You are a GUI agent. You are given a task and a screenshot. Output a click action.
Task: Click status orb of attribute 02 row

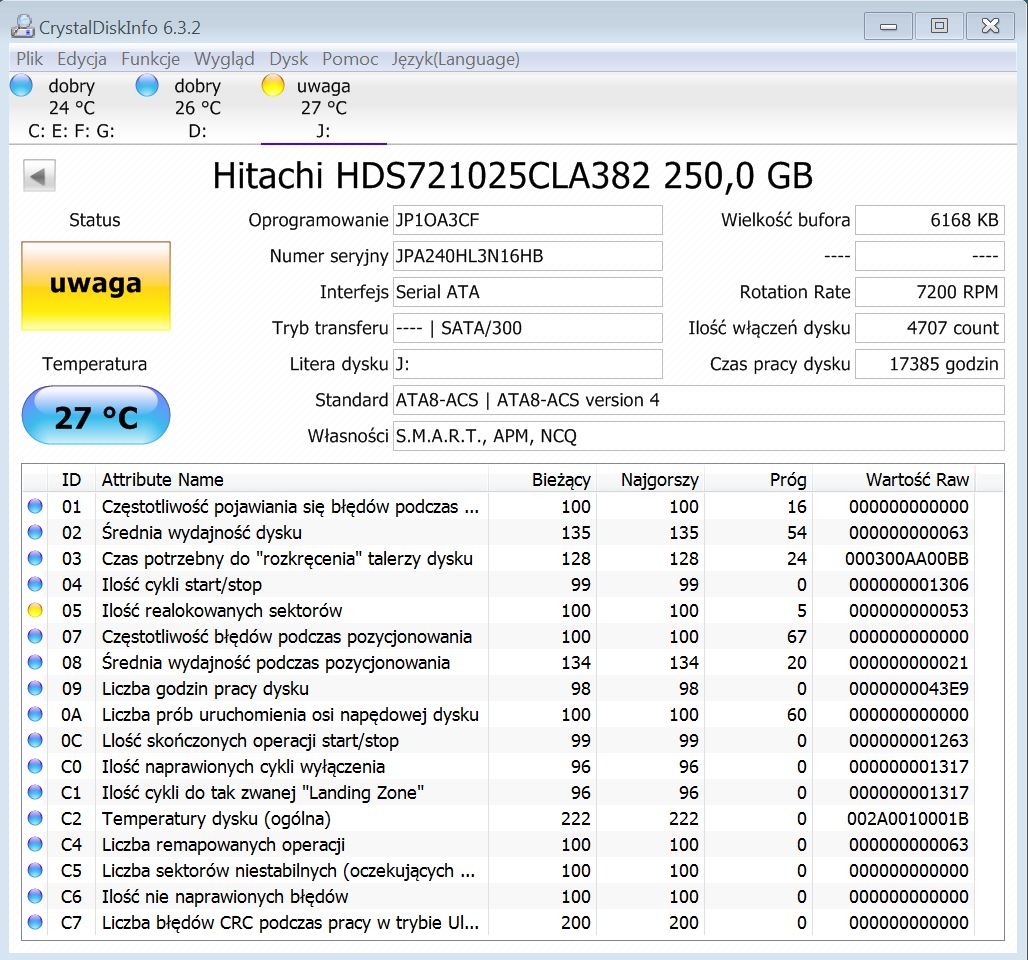pos(35,532)
